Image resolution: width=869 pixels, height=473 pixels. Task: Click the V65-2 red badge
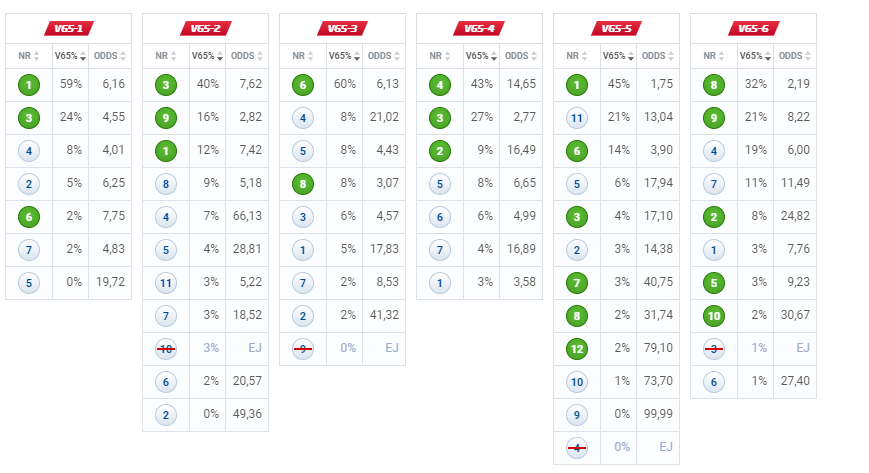(x=206, y=28)
